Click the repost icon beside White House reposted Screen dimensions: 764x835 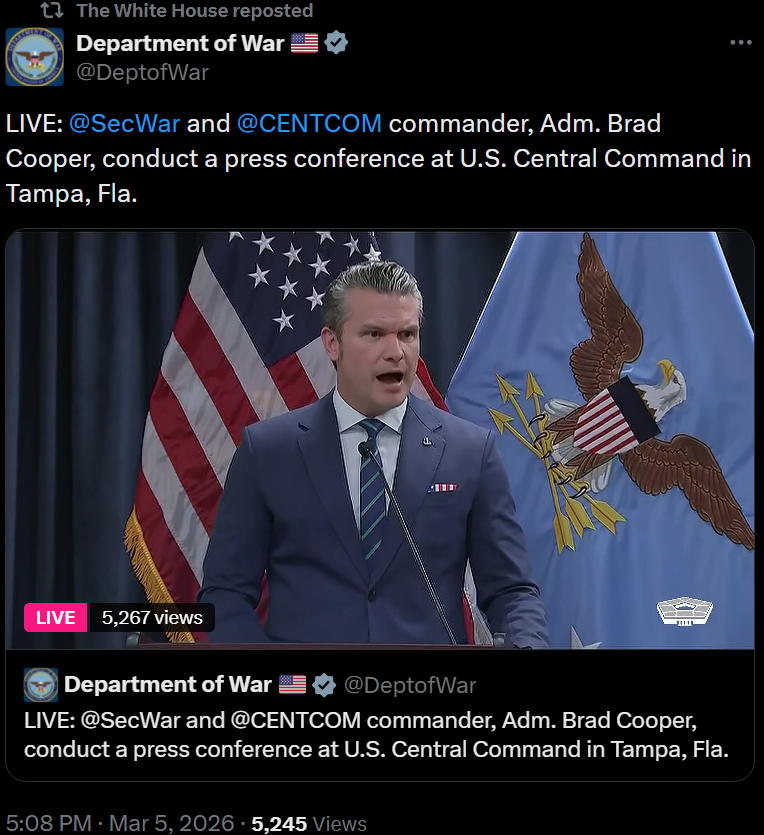click(x=52, y=10)
